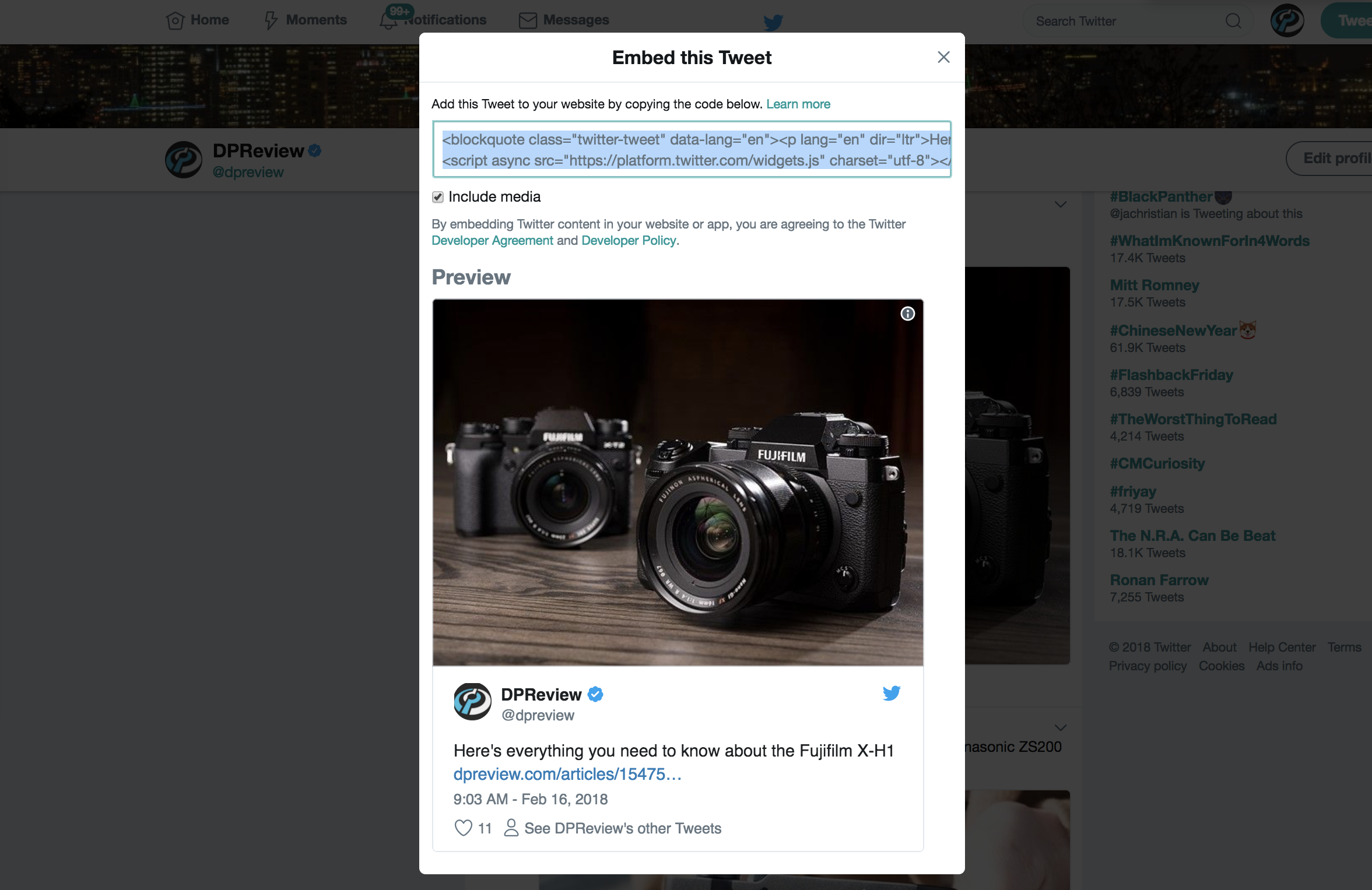The width and height of the screenshot is (1372, 890).
Task: Click the Edit profile button
Action: click(1329, 158)
